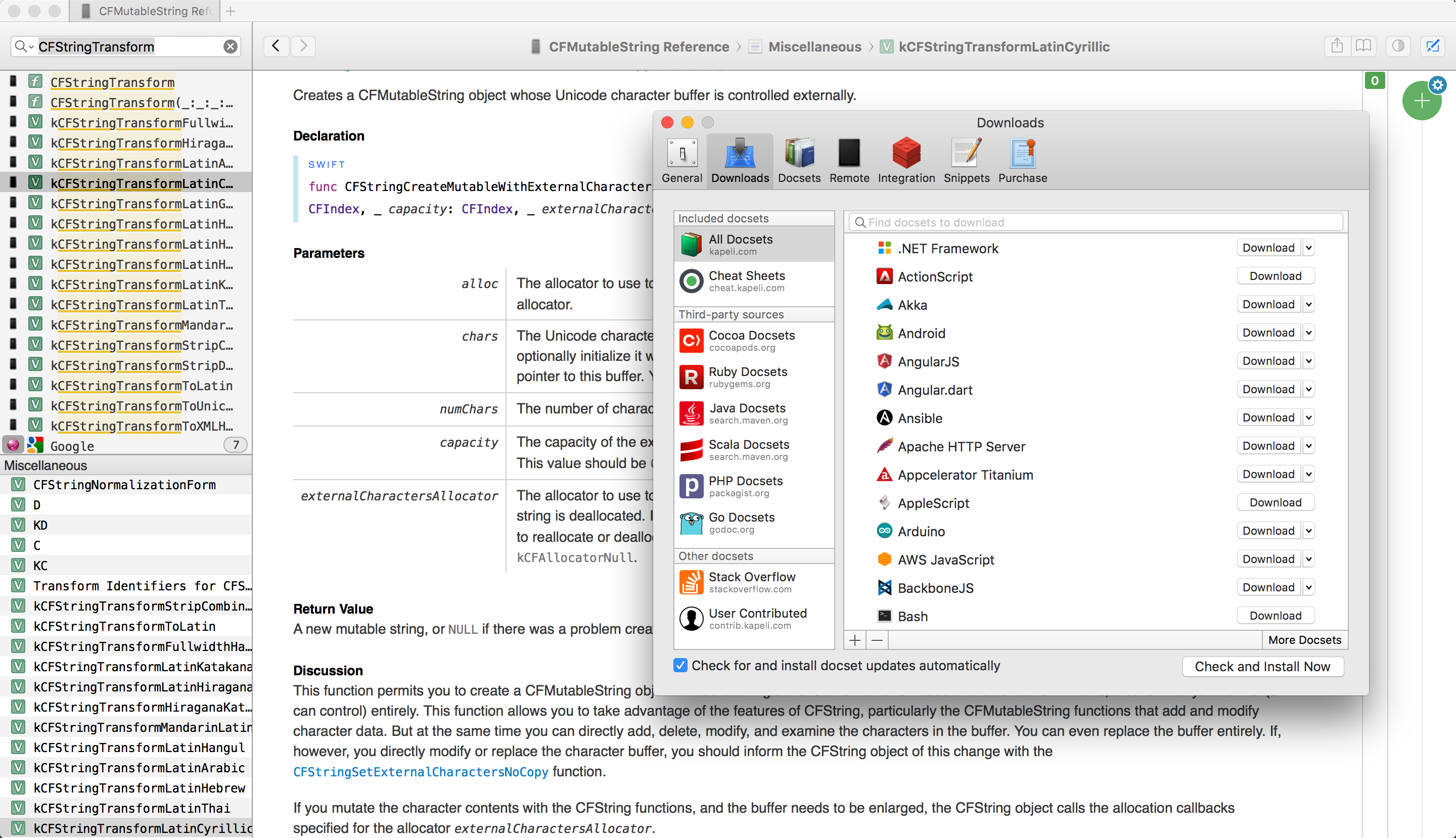The image size is (1456, 838).
Task: Open the CFStringSetExternalCharactersNoCopy link
Action: pyautogui.click(x=420, y=772)
